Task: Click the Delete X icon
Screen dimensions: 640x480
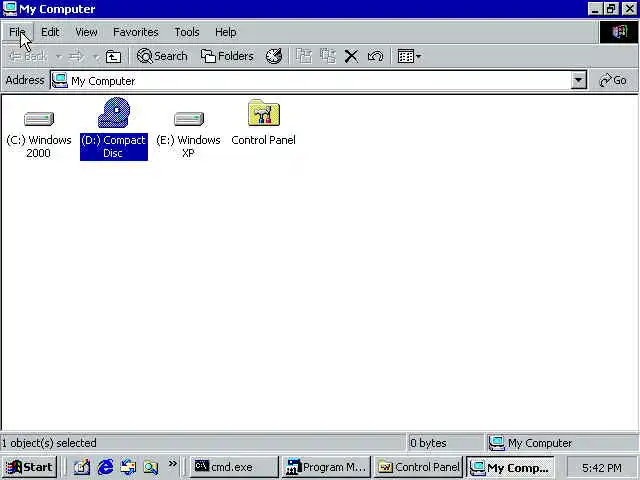Action: click(351, 56)
